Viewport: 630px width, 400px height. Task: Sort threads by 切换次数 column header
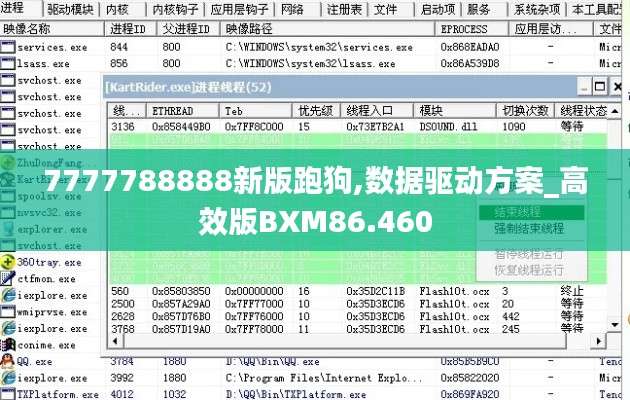tap(526, 111)
